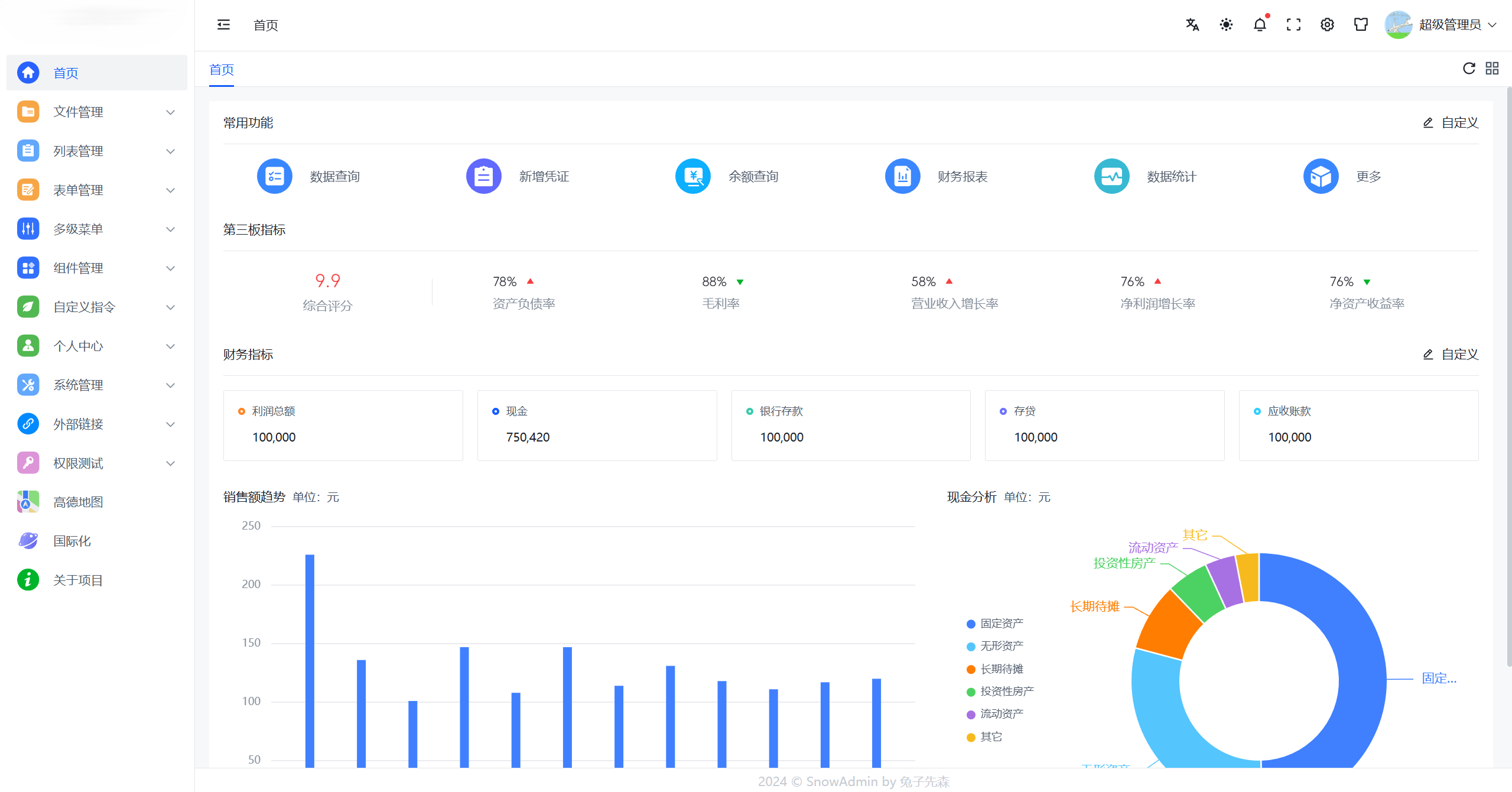Click the 现金 card showing 750,420
The height and width of the screenshot is (792, 1512).
(596, 425)
